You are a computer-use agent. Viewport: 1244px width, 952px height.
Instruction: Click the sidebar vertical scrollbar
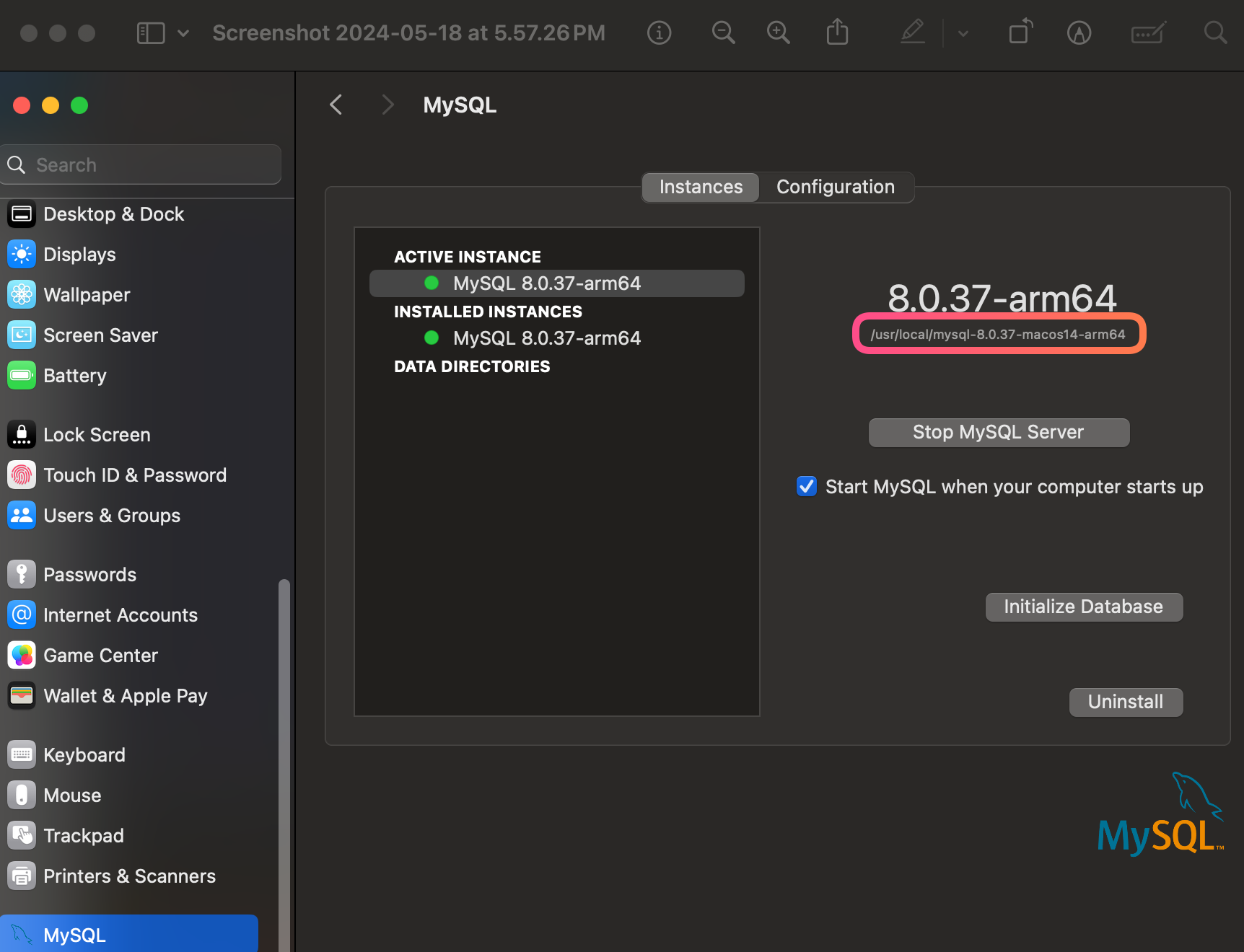pyautogui.click(x=284, y=764)
